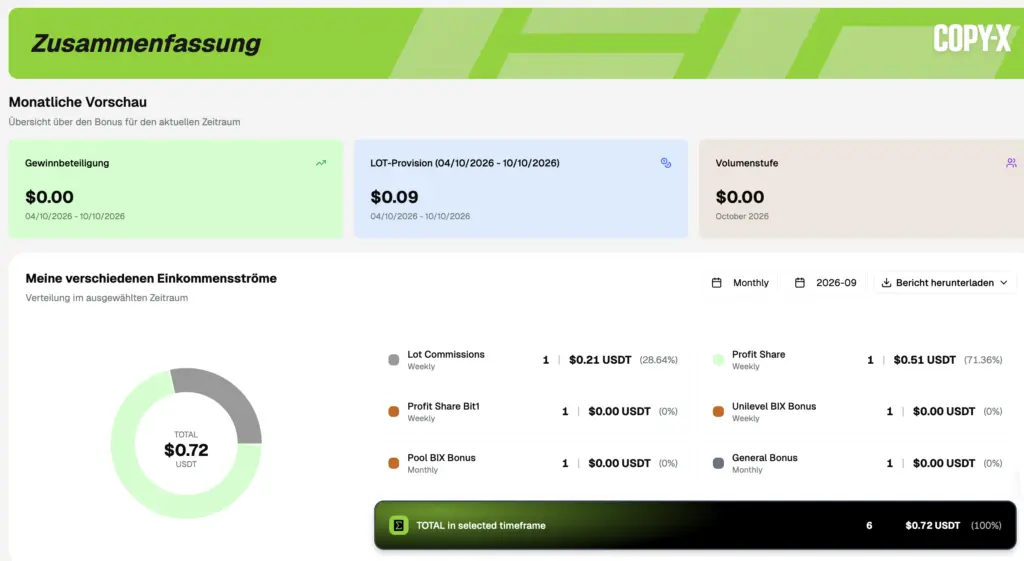Click the Meine verschiedenen Einkommensströme heading

coord(151,278)
